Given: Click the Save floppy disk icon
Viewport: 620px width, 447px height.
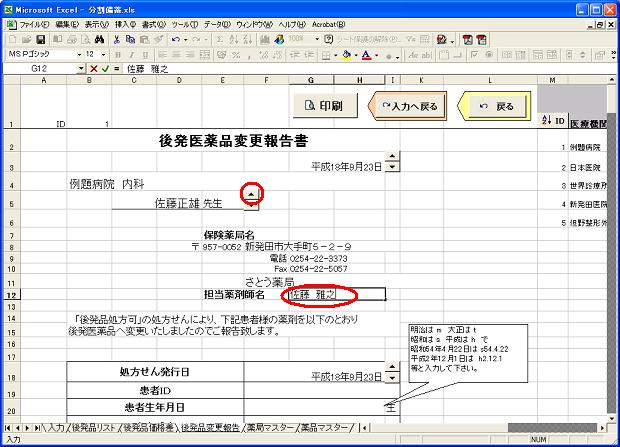Looking at the screenshot, I should [x=43, y=39].
